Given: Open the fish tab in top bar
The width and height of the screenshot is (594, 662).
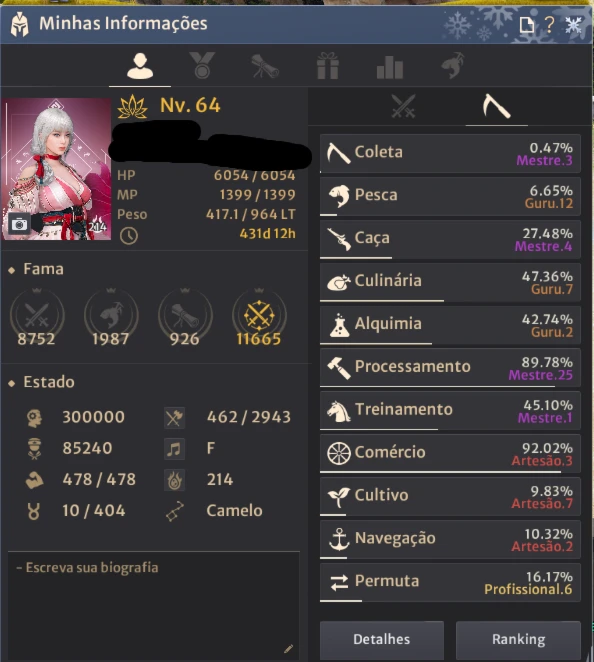Looking at the screenshot, I should [x=453, y=65].
